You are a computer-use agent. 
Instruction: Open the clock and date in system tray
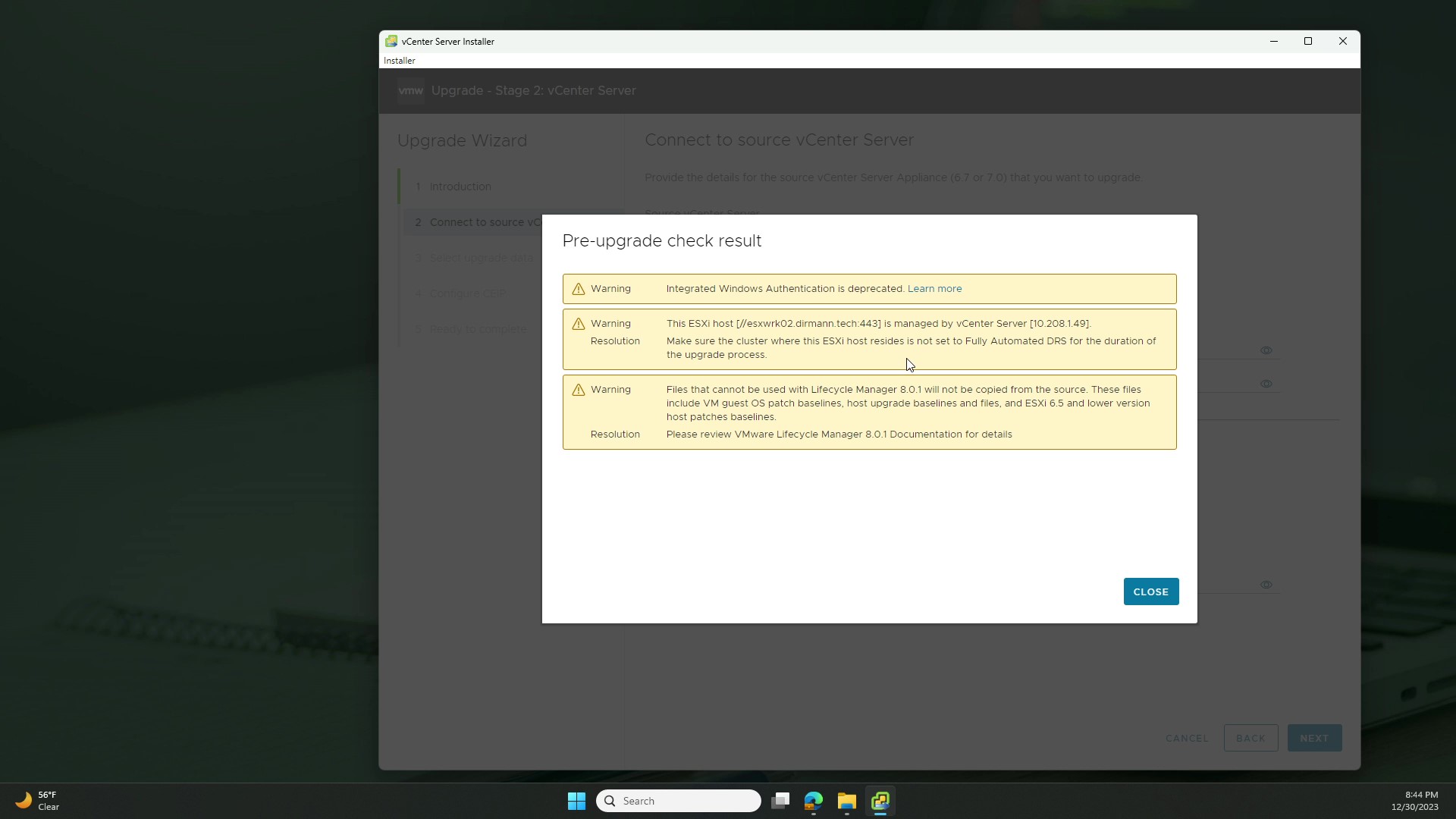(x=1414, y=801)
